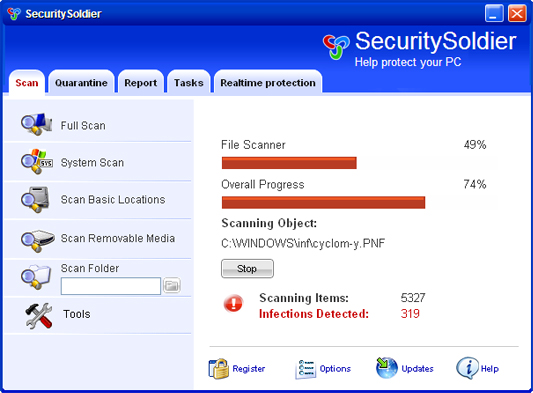The width and height of the screenshot is (533, 393).
Task: Go to the Tasks tab
Action: coord(189,82)
